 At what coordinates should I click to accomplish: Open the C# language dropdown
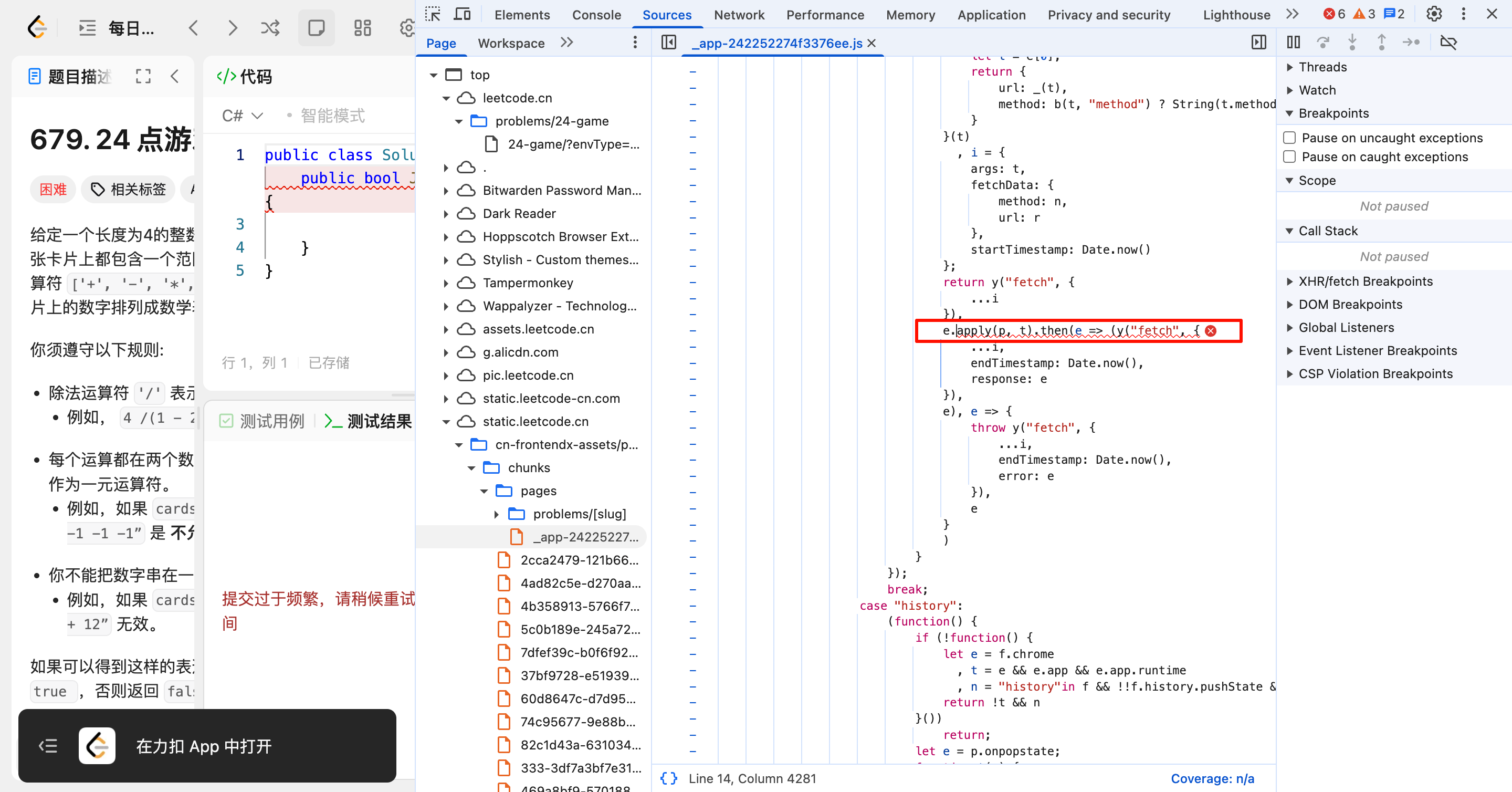(x=242, y=116)
